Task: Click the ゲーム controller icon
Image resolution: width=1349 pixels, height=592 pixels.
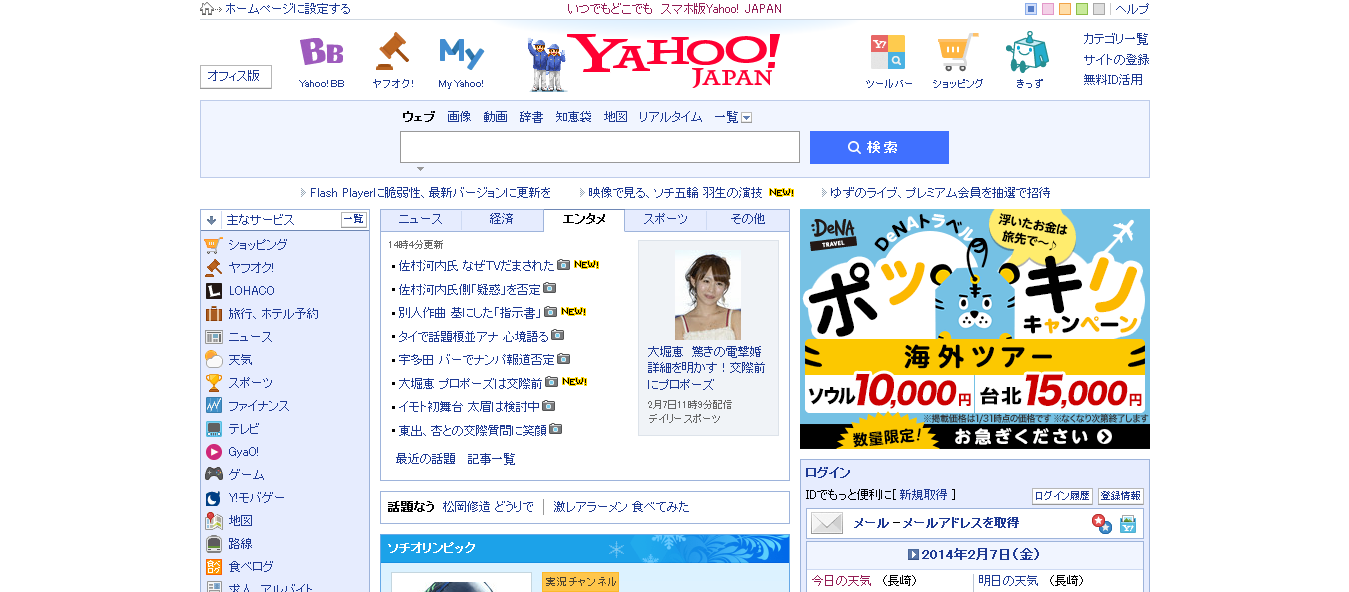Action: click(213, 475)
